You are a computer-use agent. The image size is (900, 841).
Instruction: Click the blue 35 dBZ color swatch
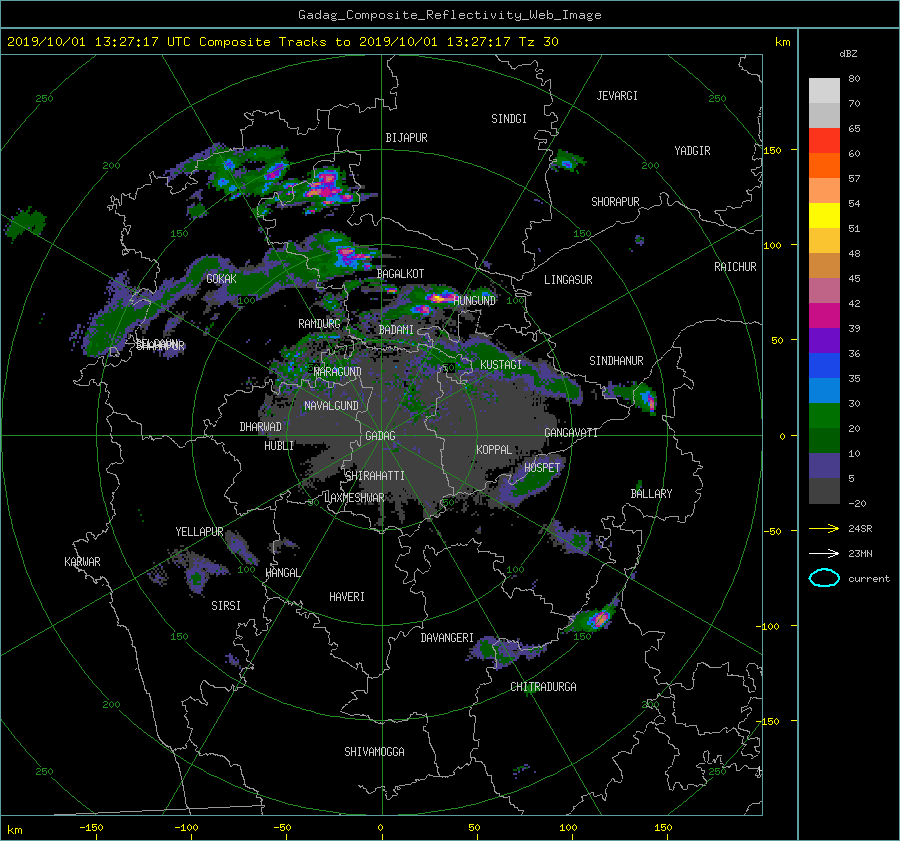(824, 366)
